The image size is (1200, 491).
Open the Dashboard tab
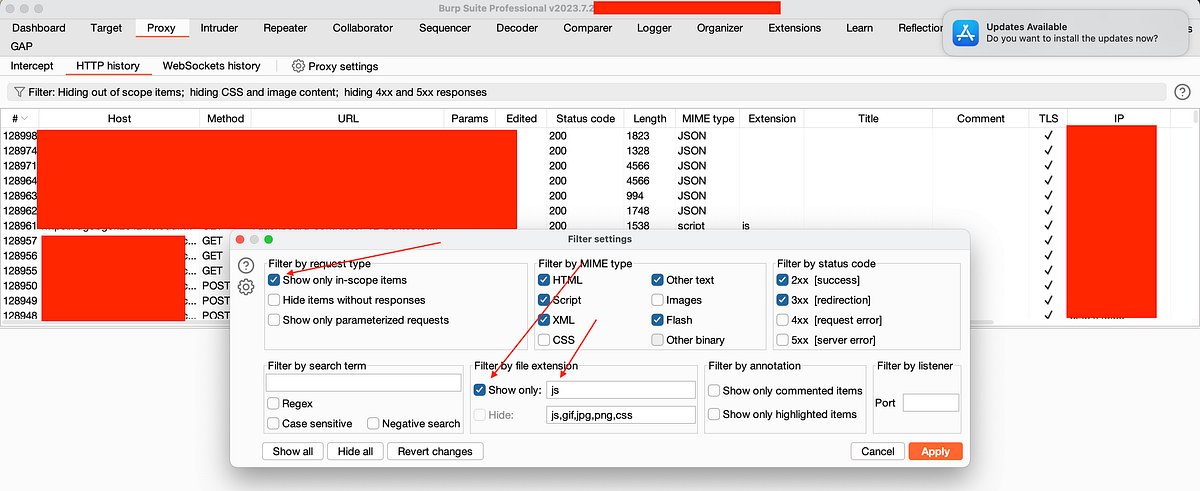(39, 28)
